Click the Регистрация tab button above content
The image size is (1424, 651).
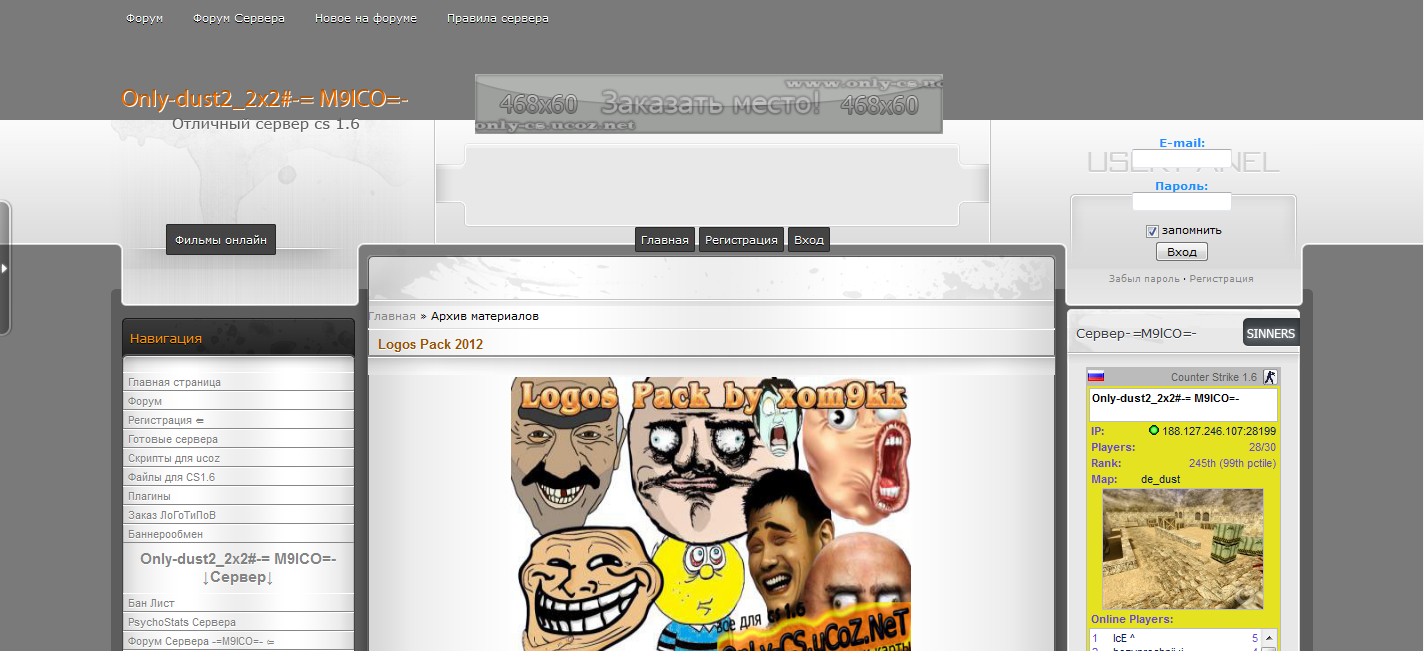tap(741, 240)
